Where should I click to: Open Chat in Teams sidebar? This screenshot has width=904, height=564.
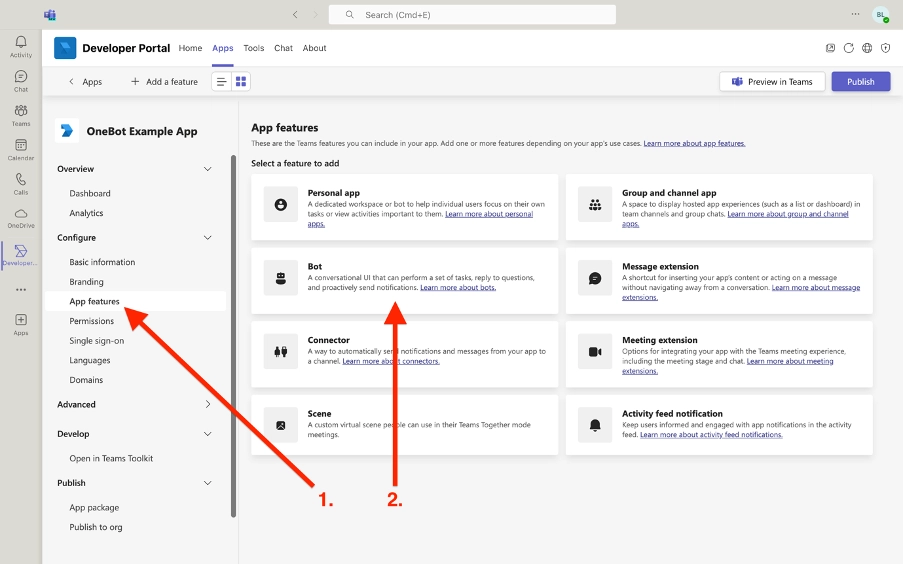point(21,81)
